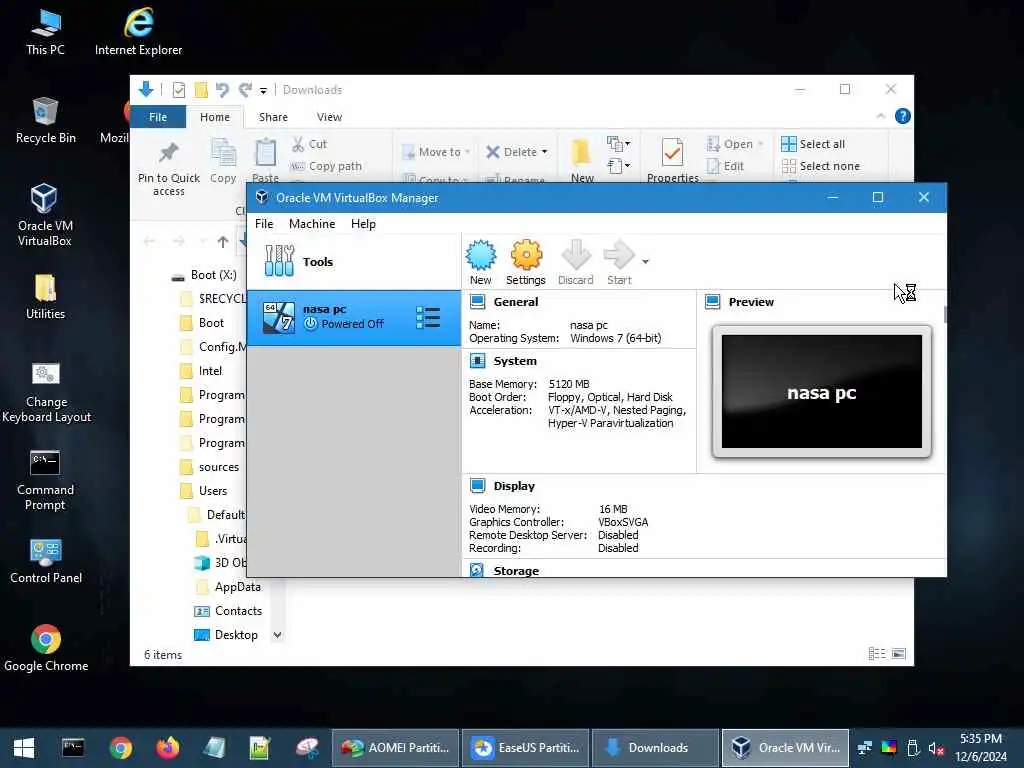Click the Windows Start button
Image resolution: width=1024 pixels, height=768 pixels.
tap(24, 748)
